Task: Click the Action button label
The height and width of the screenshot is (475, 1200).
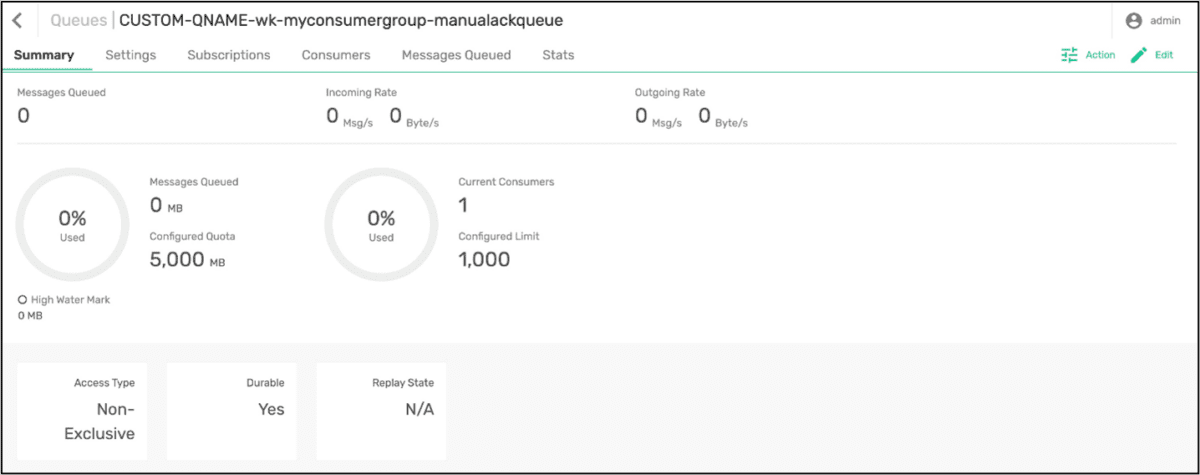Action: tap(1100, 55)
